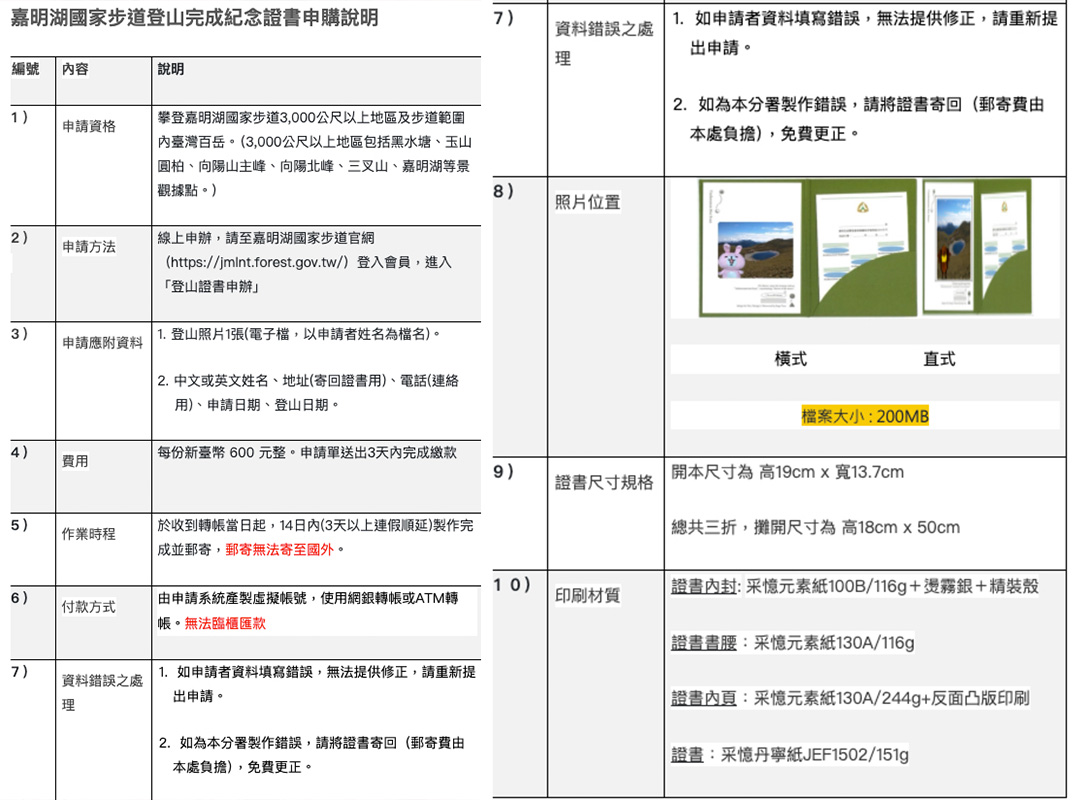The height and width of the screenshot is (800, 1073).
Task: Click the red text 郵寄無法寄至國外
Action: tap(285, 549)
